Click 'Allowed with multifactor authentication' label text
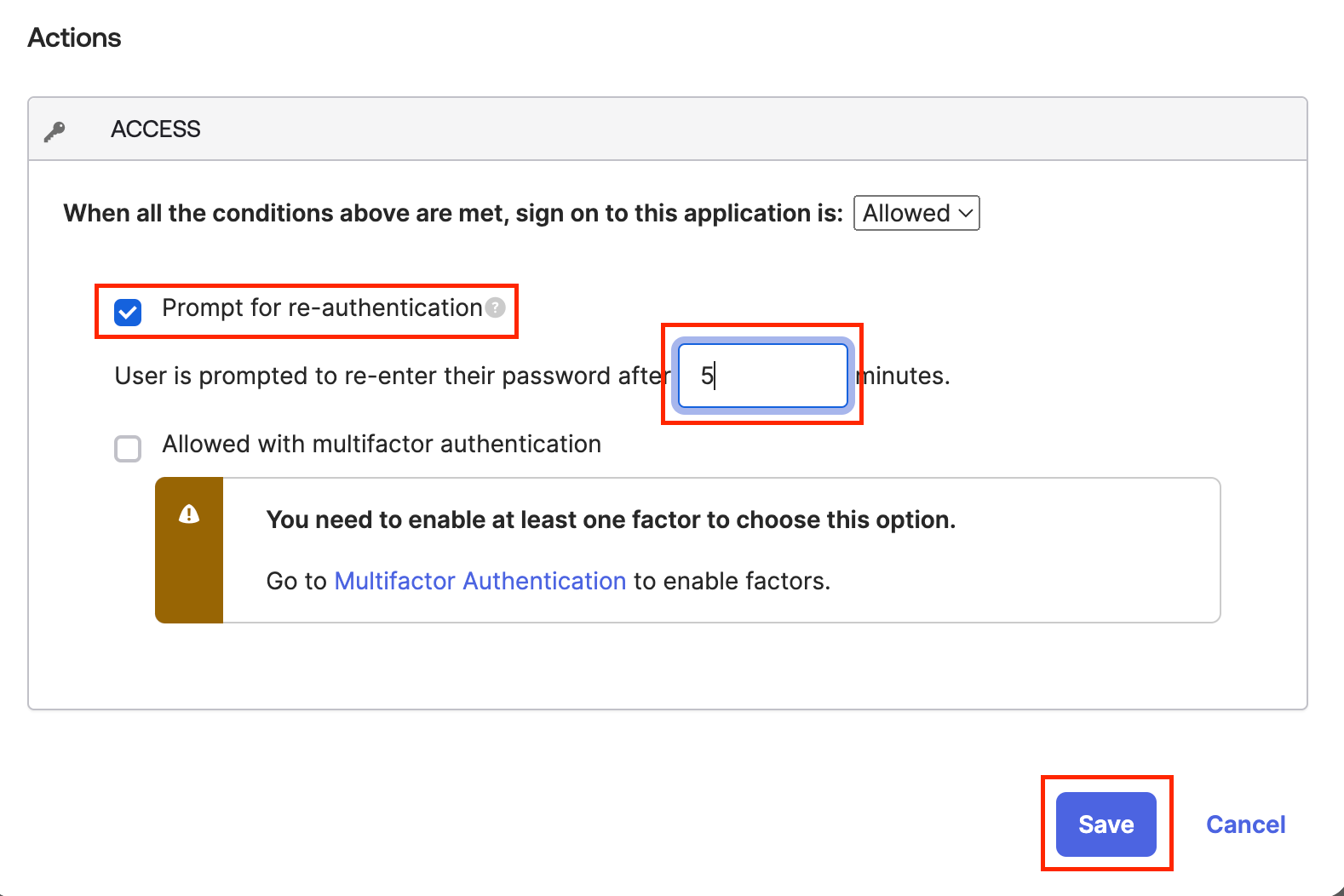The width and height of the screenshot is (1344, 896). (x=382, y=444)
